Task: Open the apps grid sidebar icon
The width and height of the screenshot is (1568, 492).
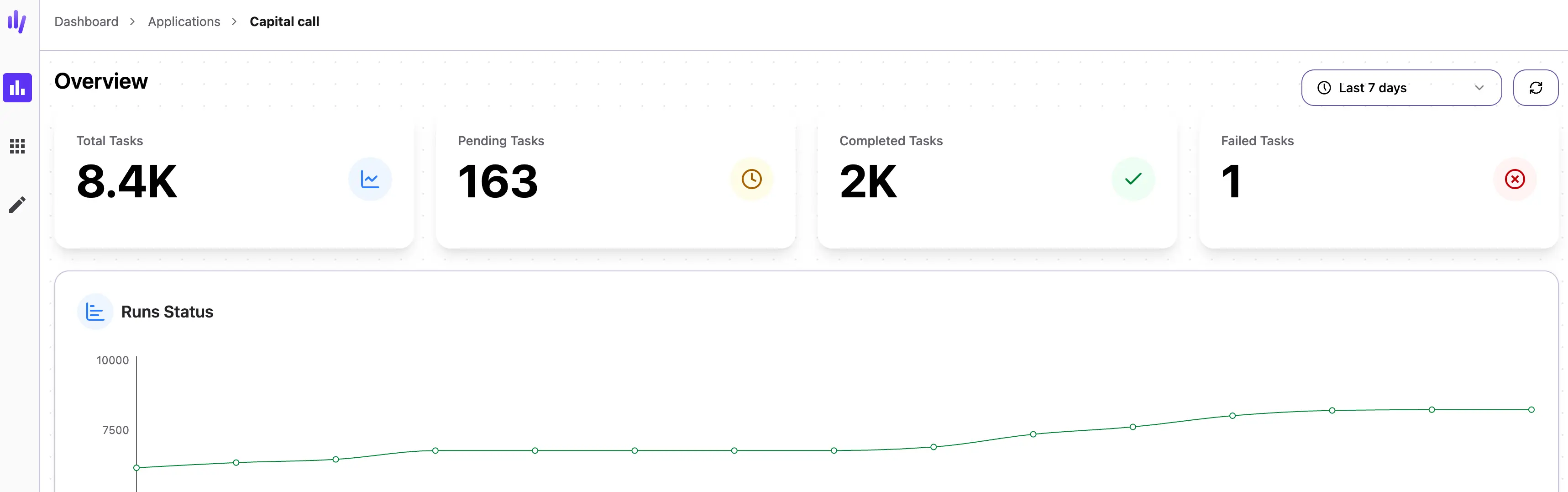Action: coord(17,146)
